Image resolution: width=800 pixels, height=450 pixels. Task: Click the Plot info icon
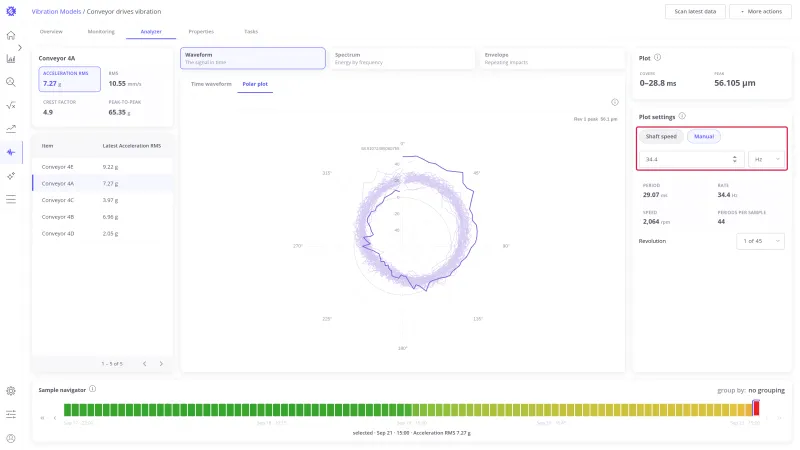point(657,58)
